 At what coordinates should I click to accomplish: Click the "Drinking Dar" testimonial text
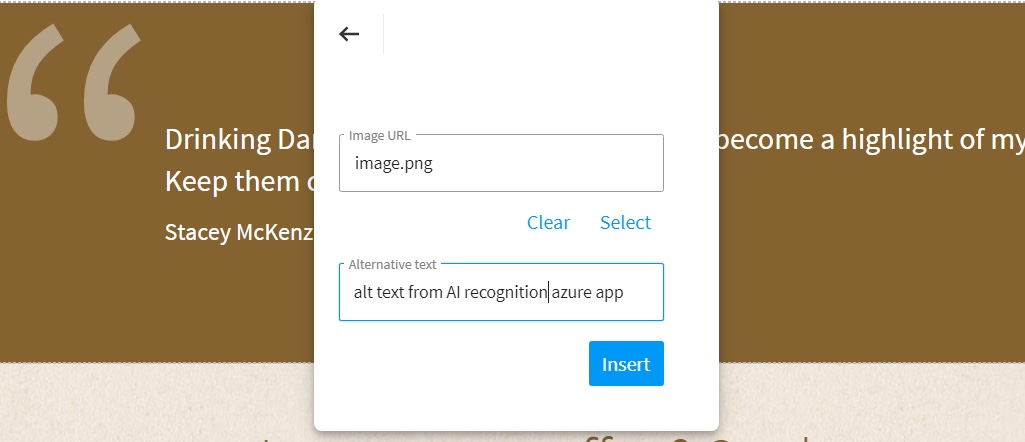(x=238, y=140)
